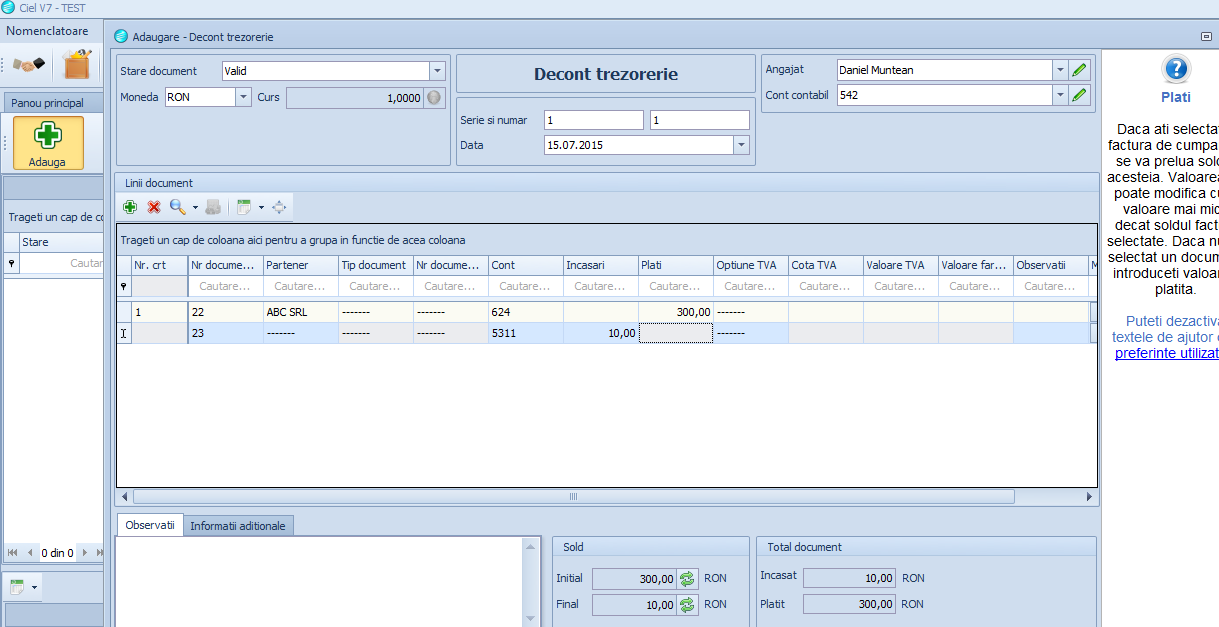Image resolution: width=1219 pixels, height=627 pixels.
Task: Click the horizontal scrollbar of document lines grid
Action: point(573,496)
